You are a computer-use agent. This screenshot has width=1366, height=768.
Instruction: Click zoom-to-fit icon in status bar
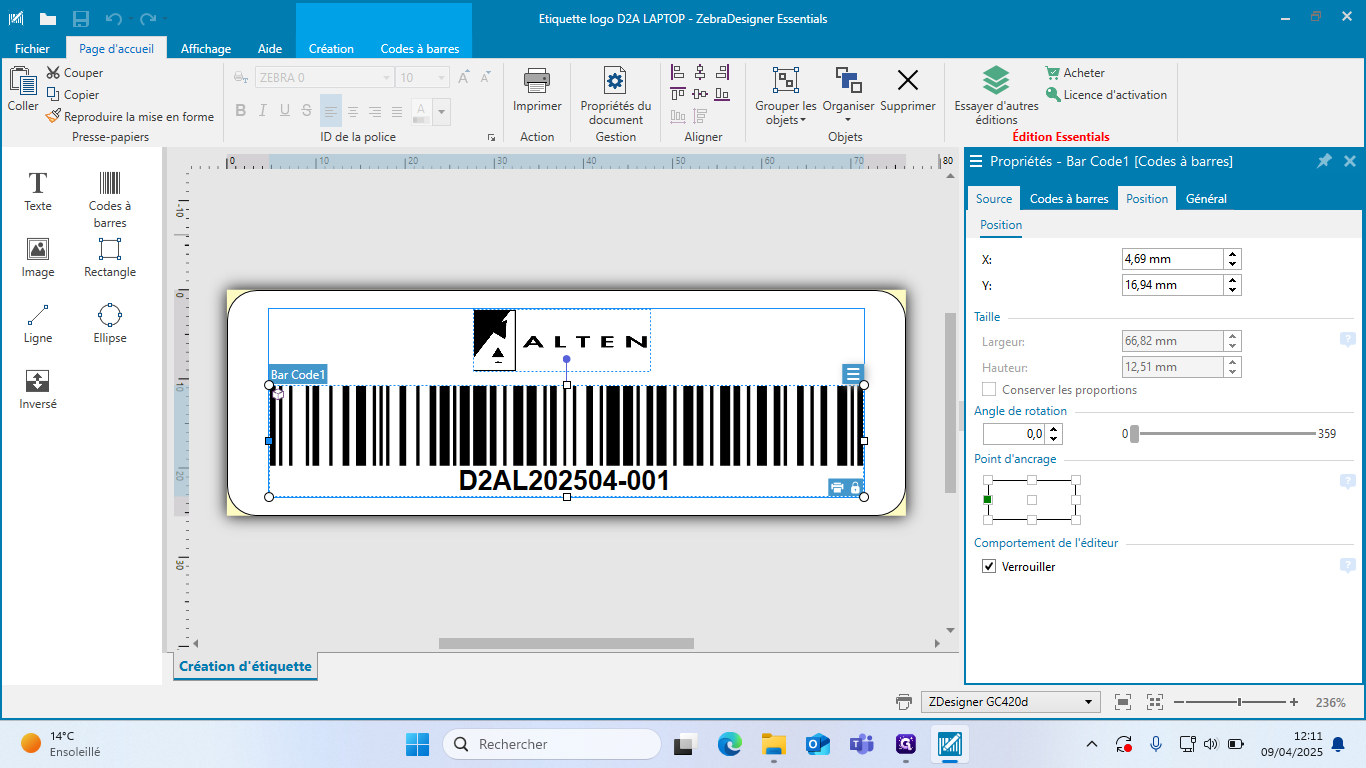coord(1123,702)
